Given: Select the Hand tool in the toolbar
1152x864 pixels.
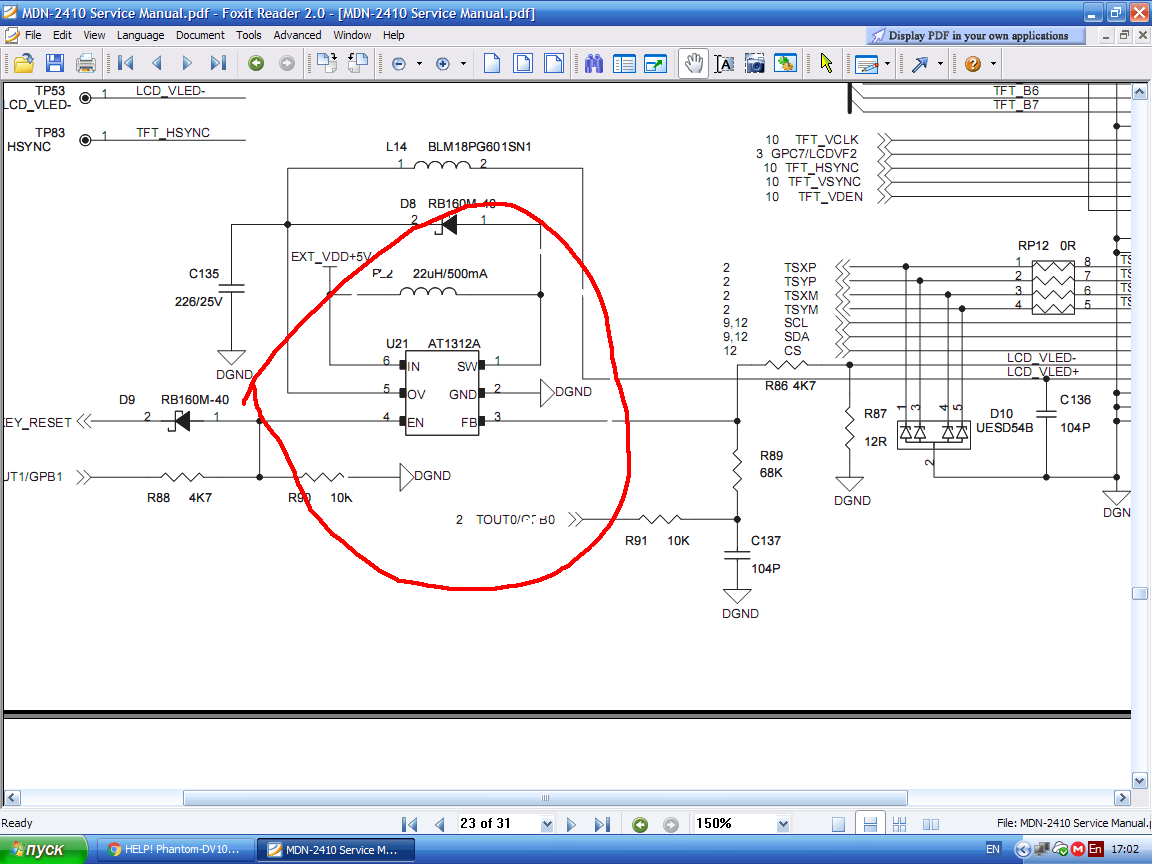Looking at the screenshot, I should 692,63.
